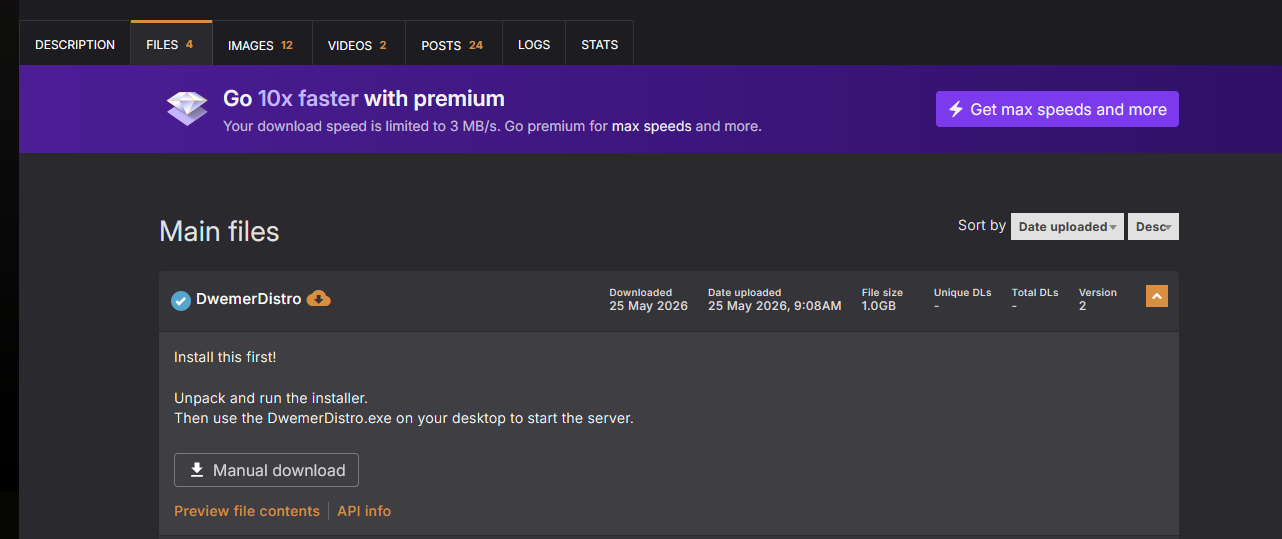Screen dimensions: 1282x539
Task: Click the DwemerDistro file title
Action: tap(248, 299)
